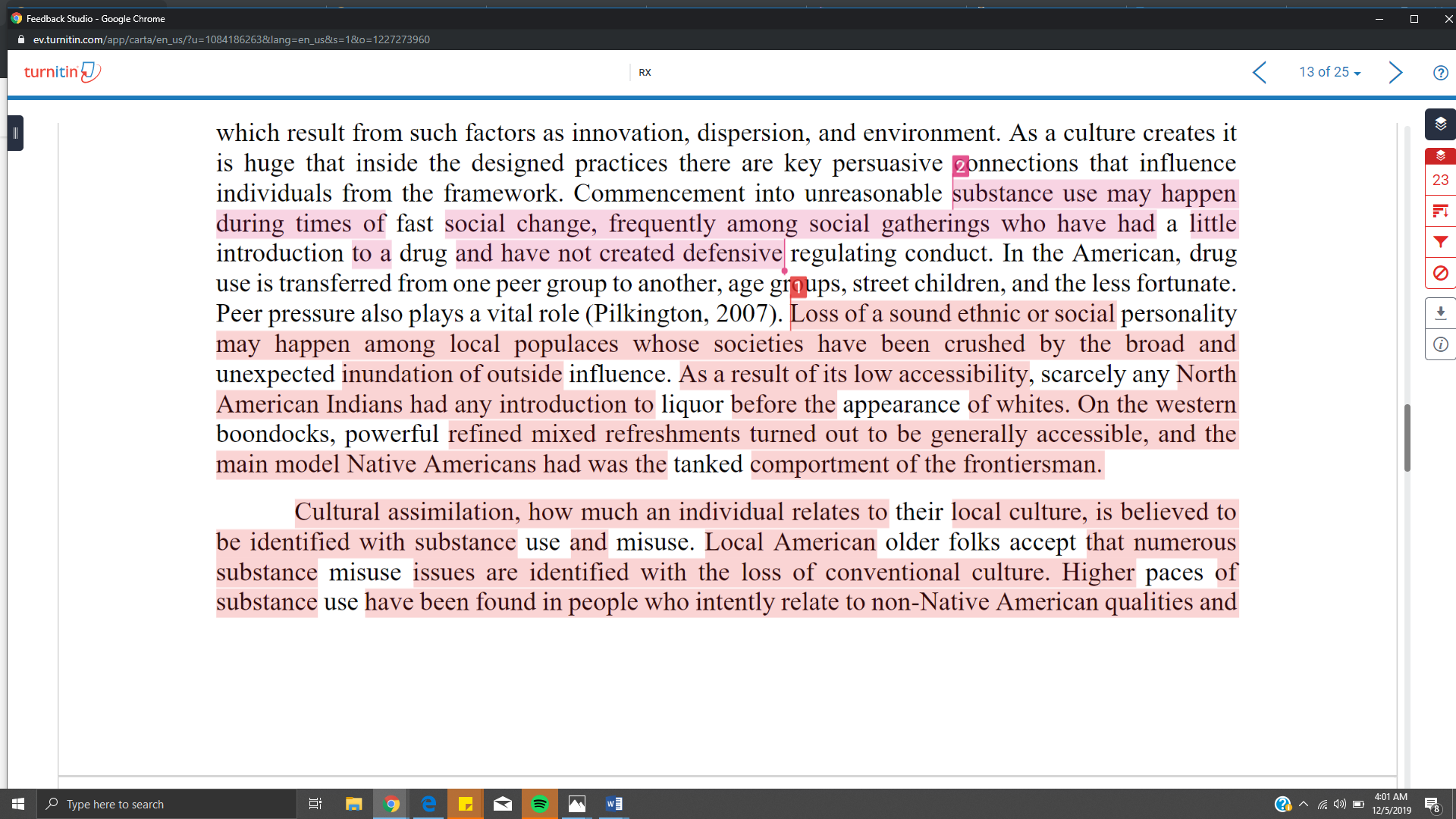Select match source flag 1 in text
The height and width of the screenshot is (819, 1456).
click(x=798, y=287)
